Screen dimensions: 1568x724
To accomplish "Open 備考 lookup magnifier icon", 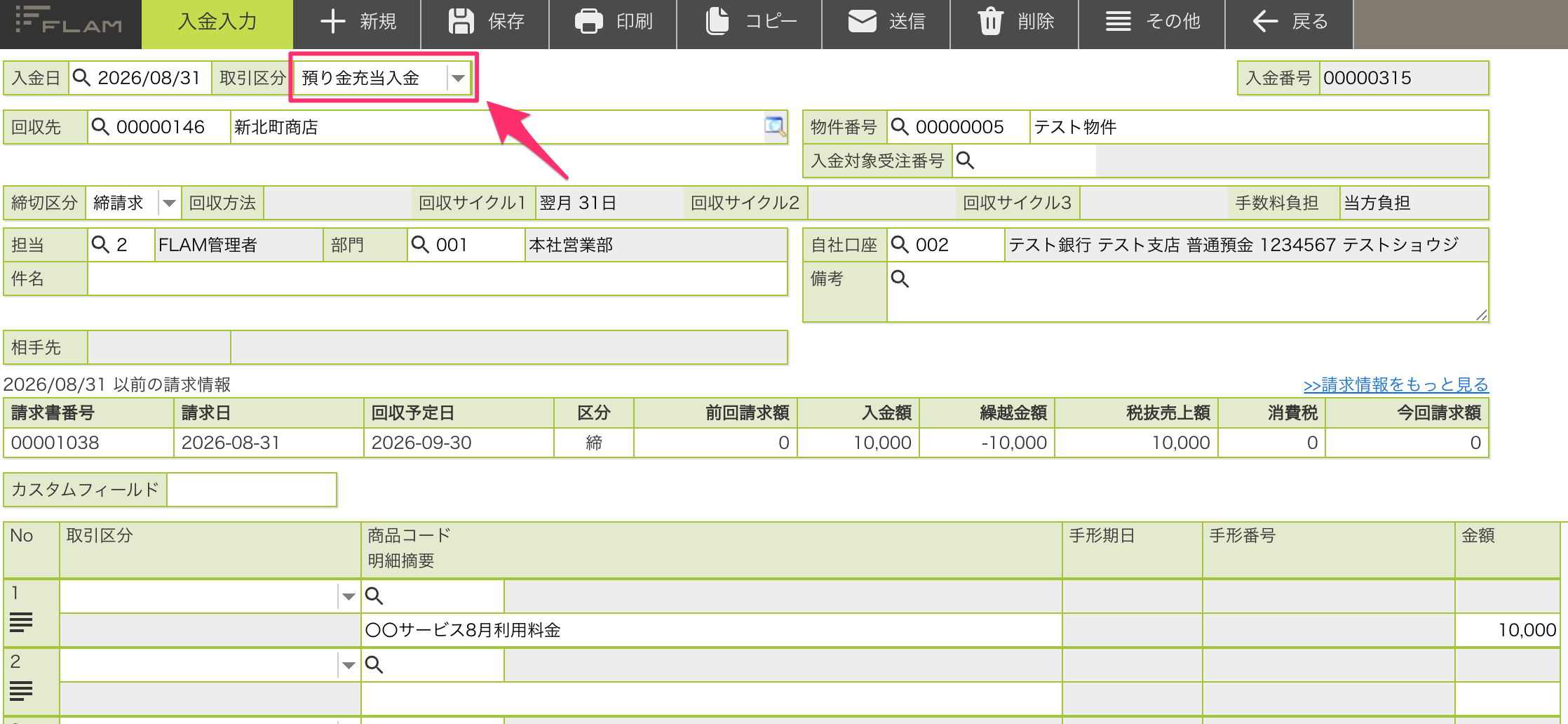I will pos(900,279).
